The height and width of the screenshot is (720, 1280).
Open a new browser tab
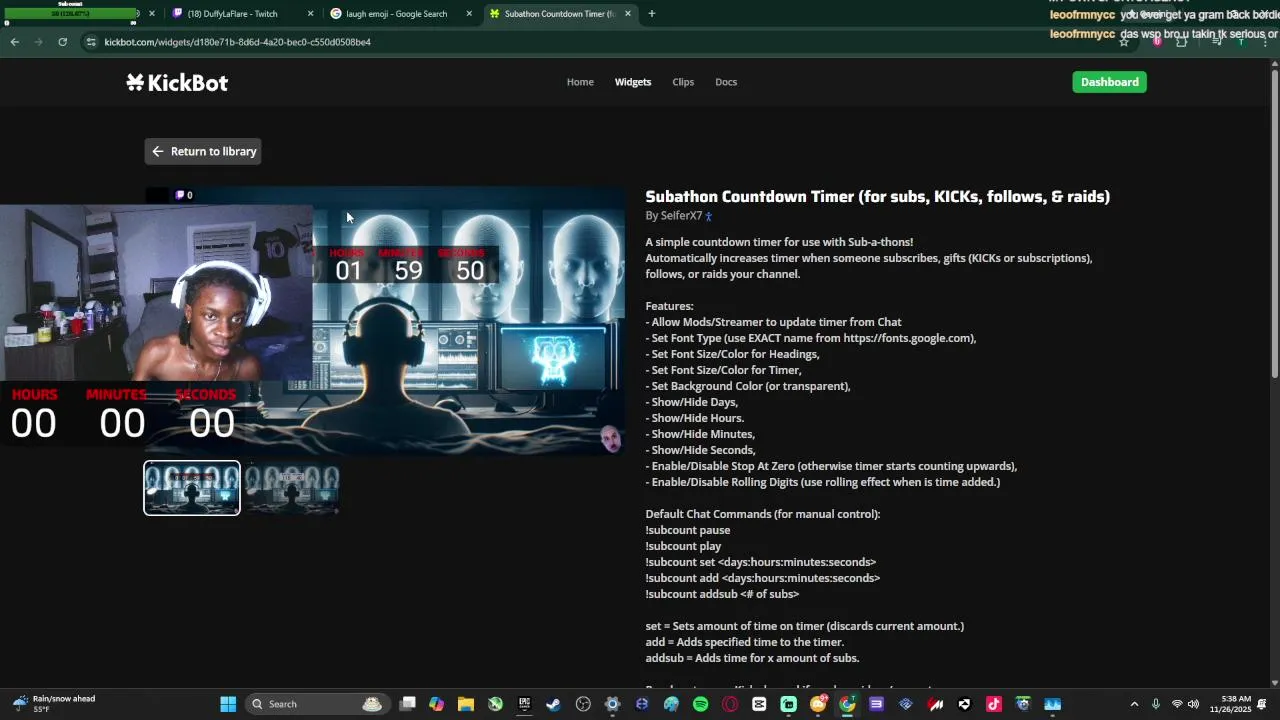tap(652, 14)
